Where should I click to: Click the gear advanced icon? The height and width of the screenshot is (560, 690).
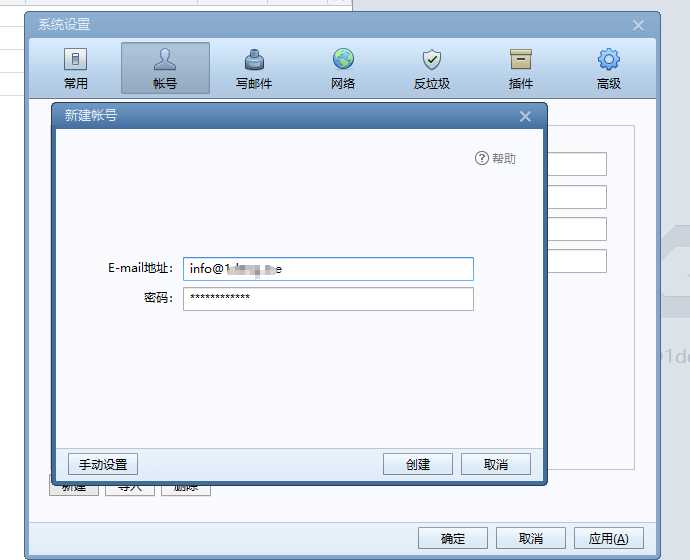[609, 59]
